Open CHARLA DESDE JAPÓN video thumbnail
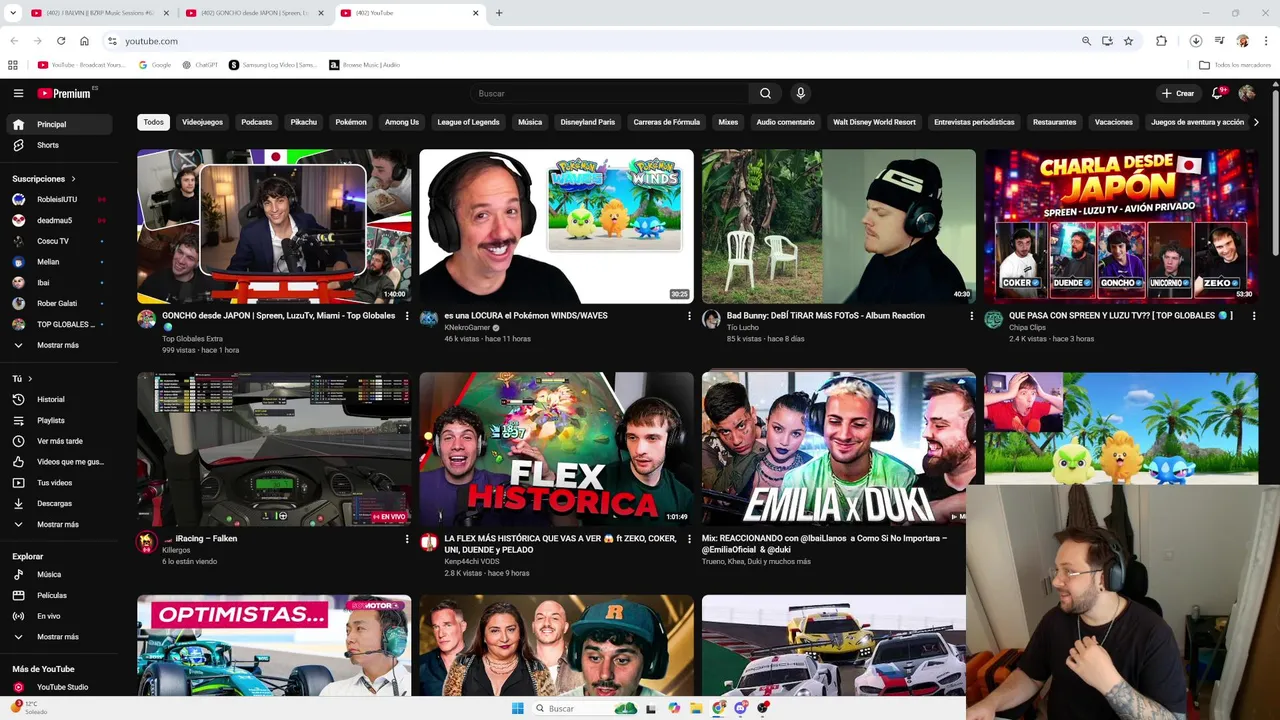This screenshot has height=720, width=1280. tap(1121, 226)
